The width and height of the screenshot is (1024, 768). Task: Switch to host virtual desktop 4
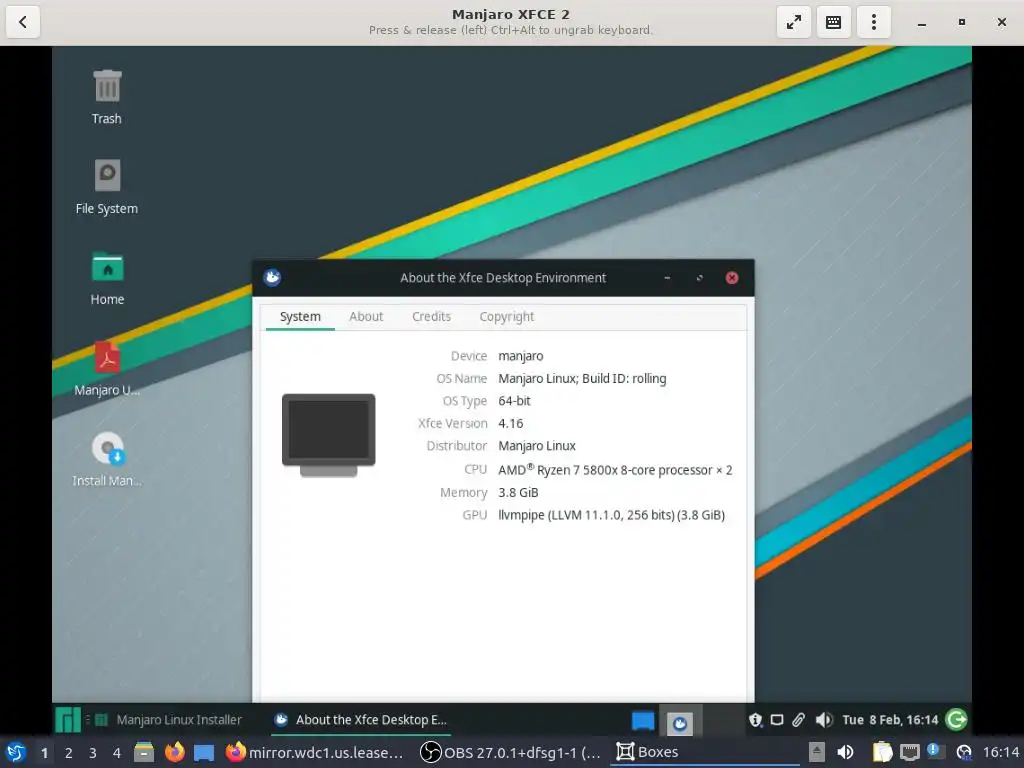[x=117, y=753]
